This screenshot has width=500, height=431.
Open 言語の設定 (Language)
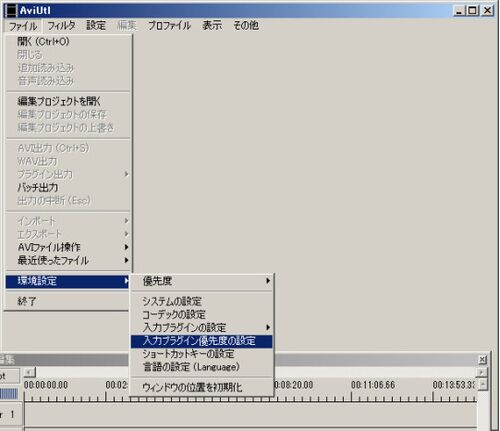coord(202,367)
